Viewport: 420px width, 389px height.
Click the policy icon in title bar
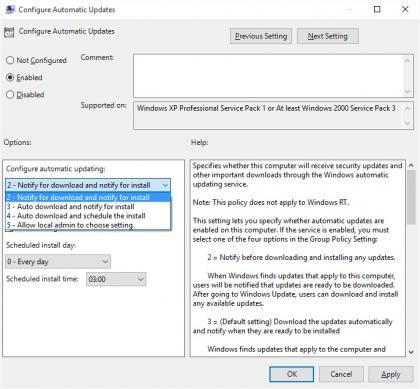tap(10, 9)
